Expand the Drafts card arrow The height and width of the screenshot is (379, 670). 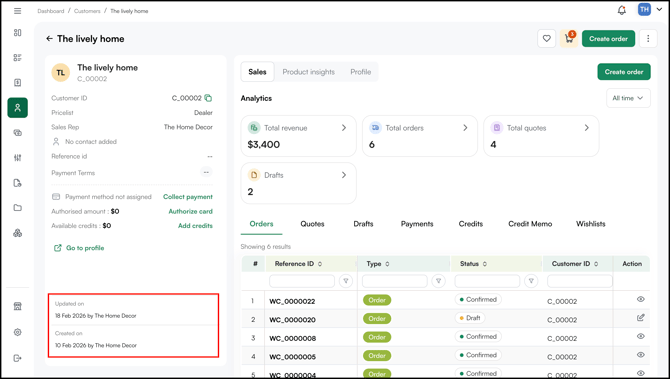click(x=344, y=175)
